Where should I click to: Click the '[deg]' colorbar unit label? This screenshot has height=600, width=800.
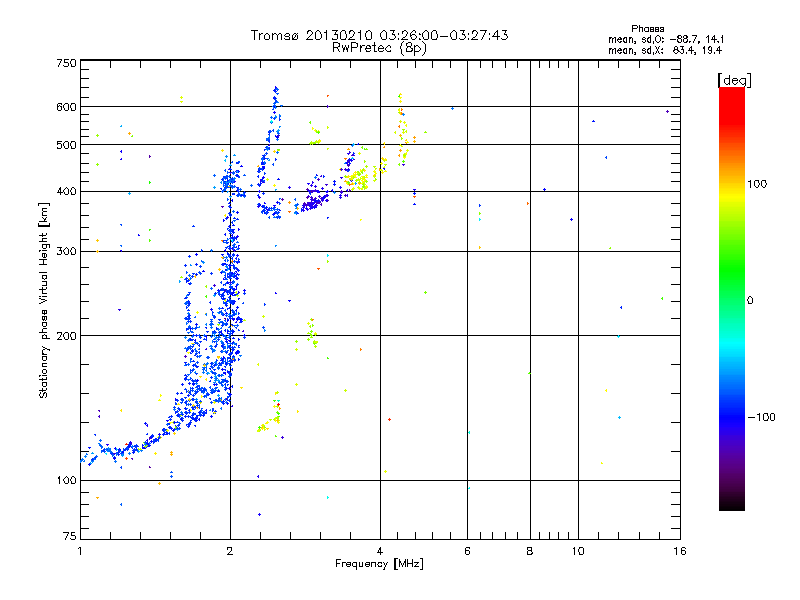[734, 80]
